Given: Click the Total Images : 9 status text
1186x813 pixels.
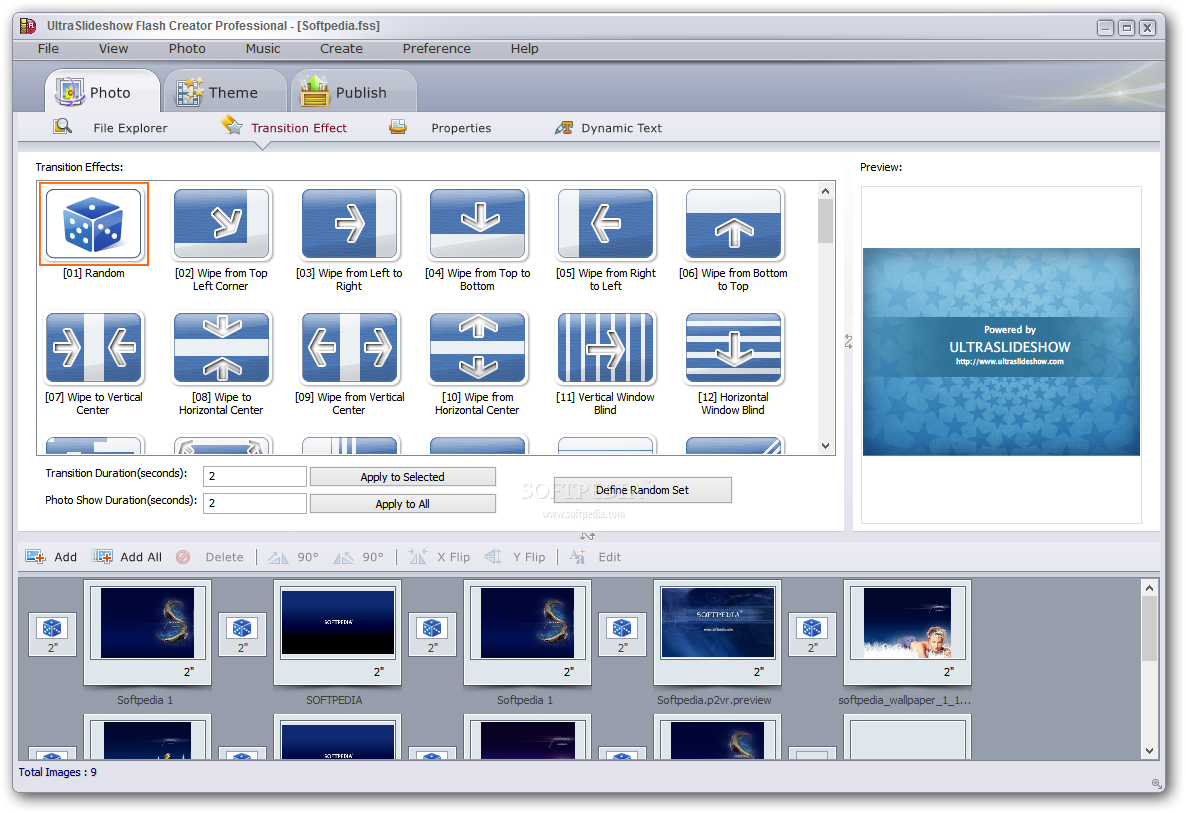Looking at the screenshot, I should [57, 772].
